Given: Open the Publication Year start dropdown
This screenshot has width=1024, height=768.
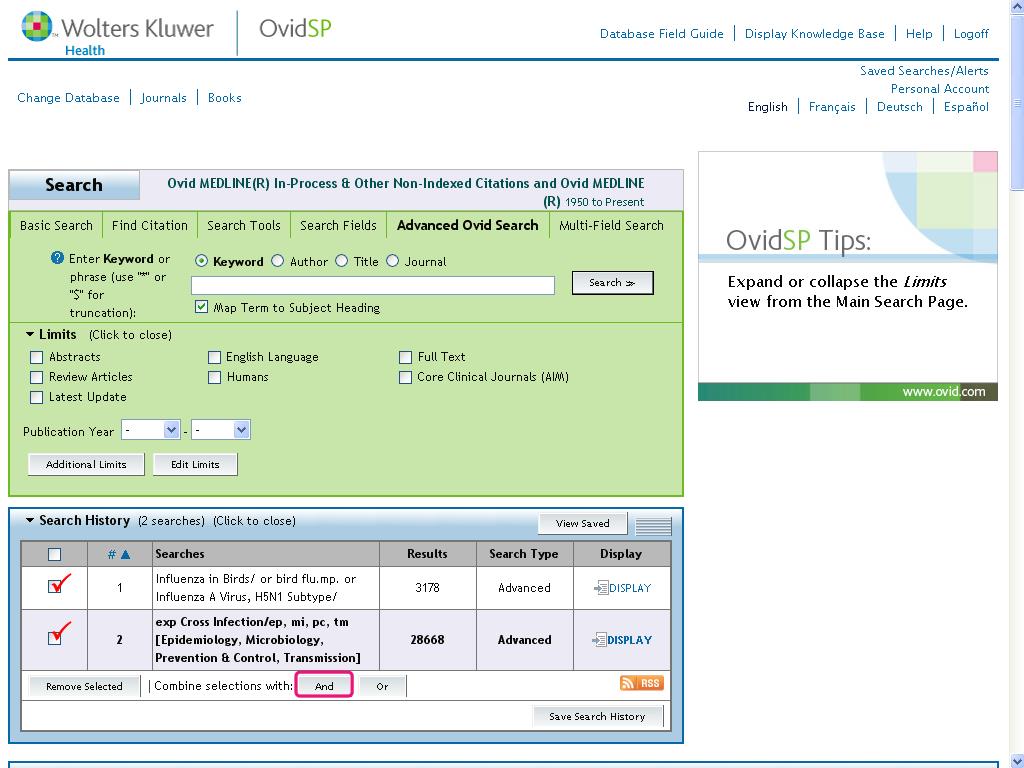Looking at the screenshot, I should tap(151, 430).
